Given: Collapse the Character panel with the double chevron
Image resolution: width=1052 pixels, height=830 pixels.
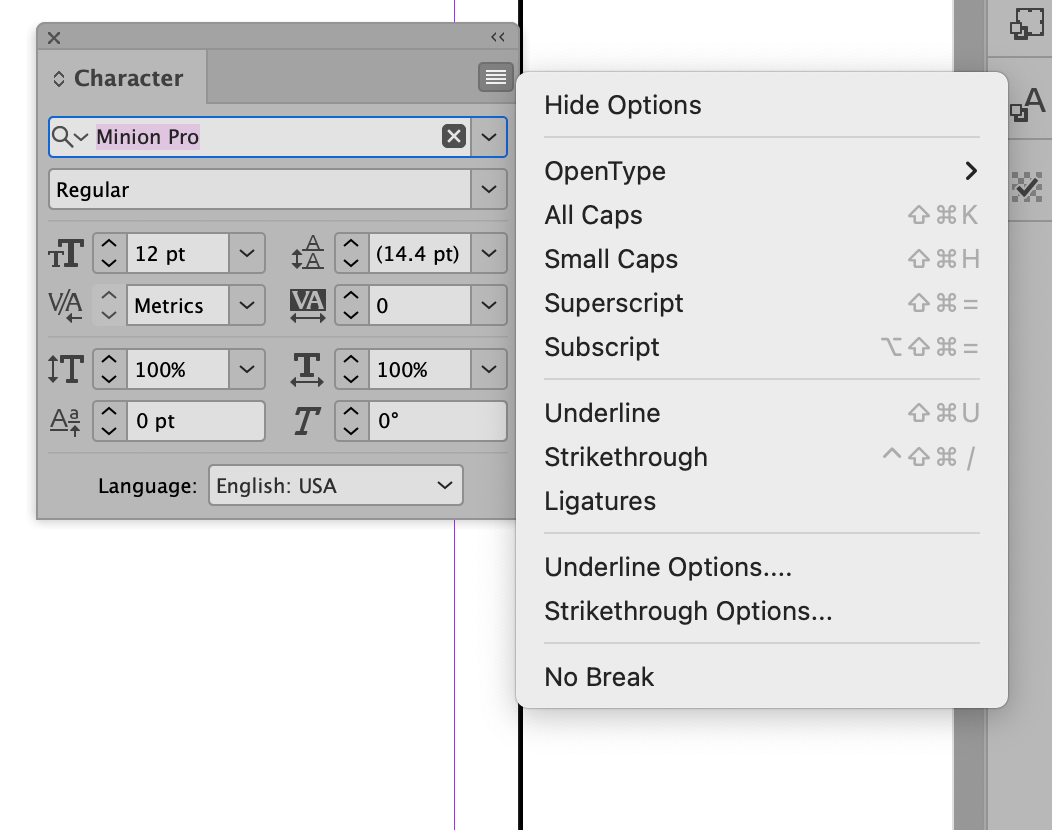Looking at the screenshot, I should [x=497, y=36].
